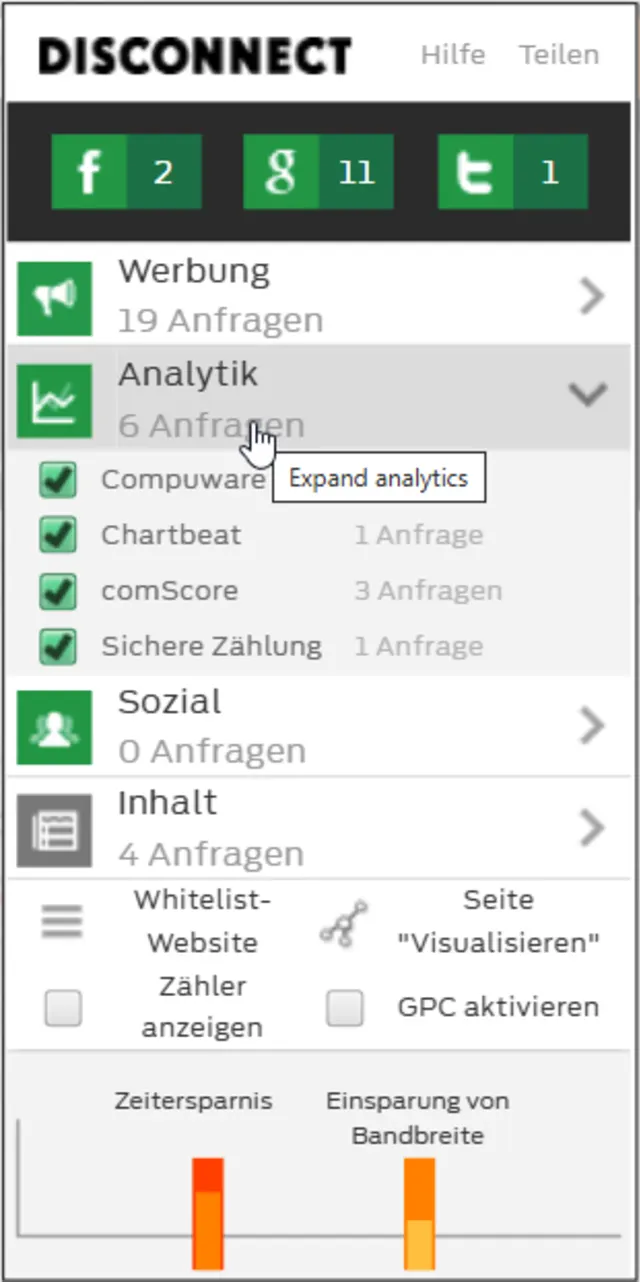Click the Twitter tracker icon
Screen dimensions: 640x1282
coord(476,173)
